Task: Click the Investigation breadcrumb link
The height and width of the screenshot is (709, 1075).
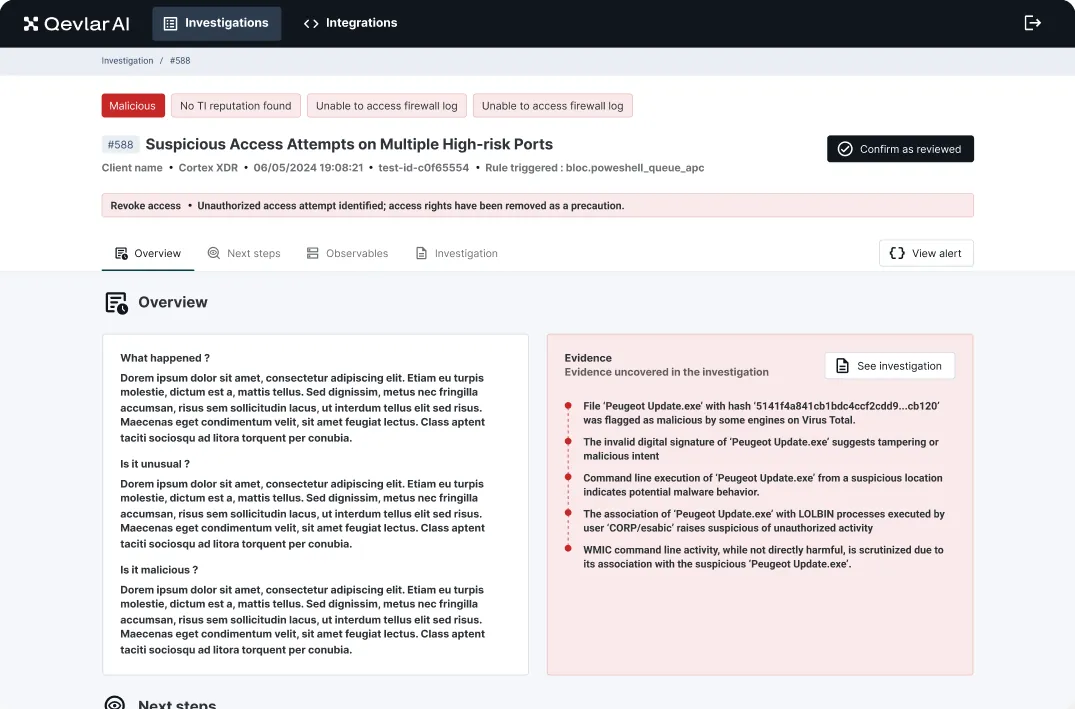Action: pyautogui.click(x=128, y=60)
